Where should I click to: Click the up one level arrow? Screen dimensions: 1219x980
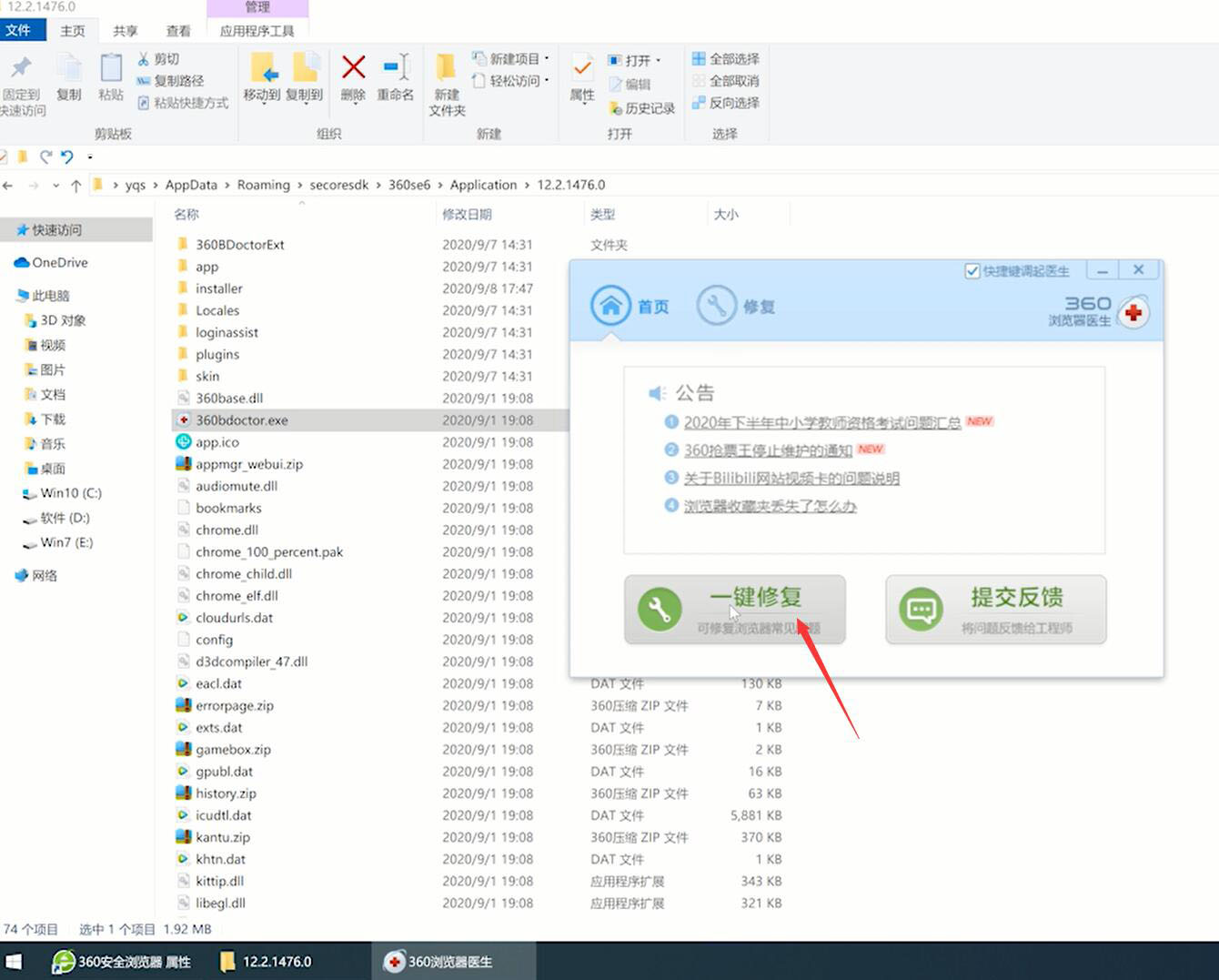tap(76, 186)
